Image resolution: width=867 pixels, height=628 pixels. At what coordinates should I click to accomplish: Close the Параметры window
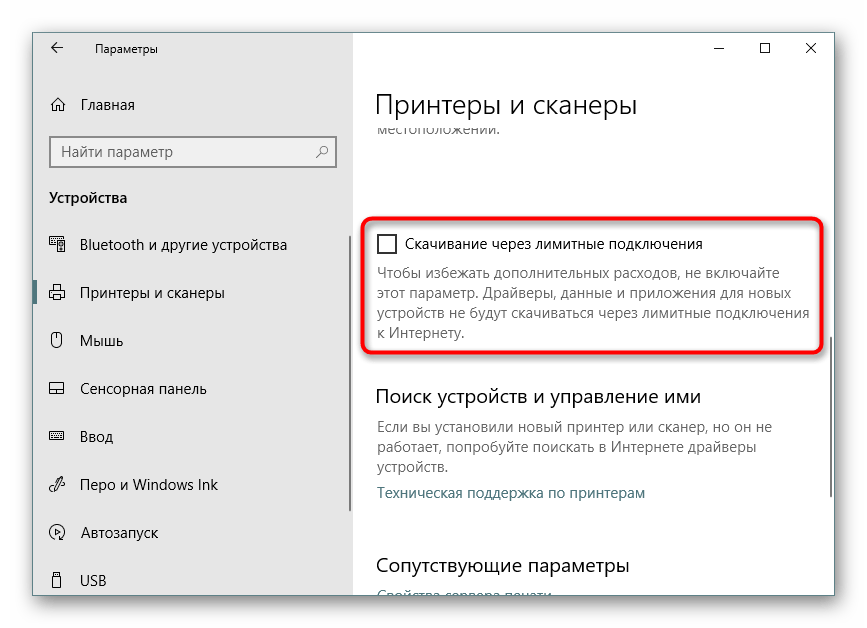811,49
